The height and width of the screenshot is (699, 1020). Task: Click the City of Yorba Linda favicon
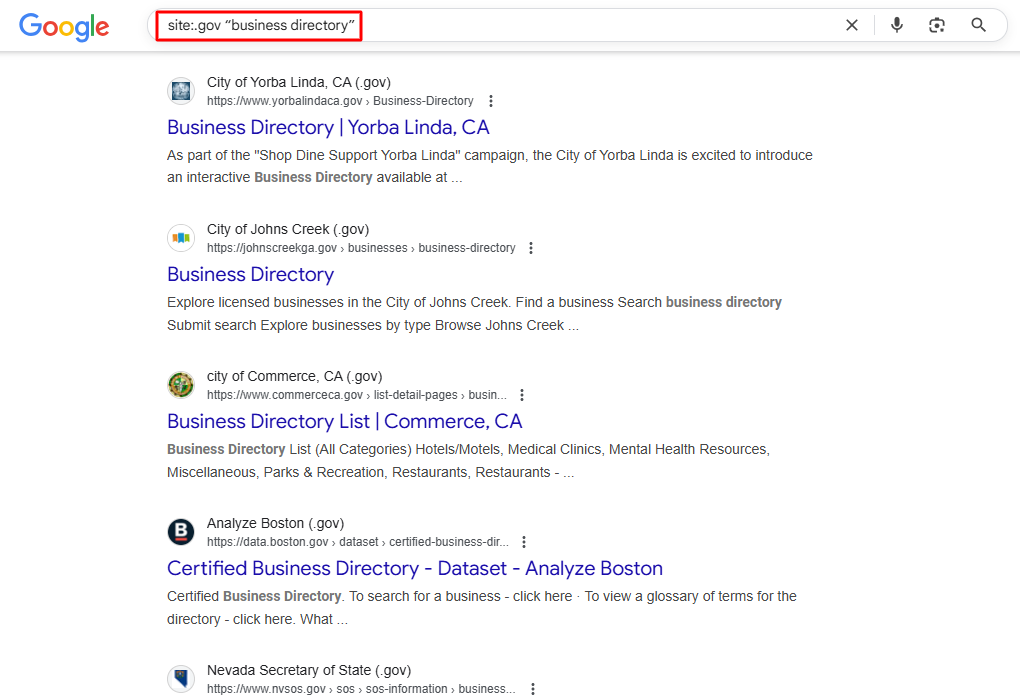pos(181,91)
